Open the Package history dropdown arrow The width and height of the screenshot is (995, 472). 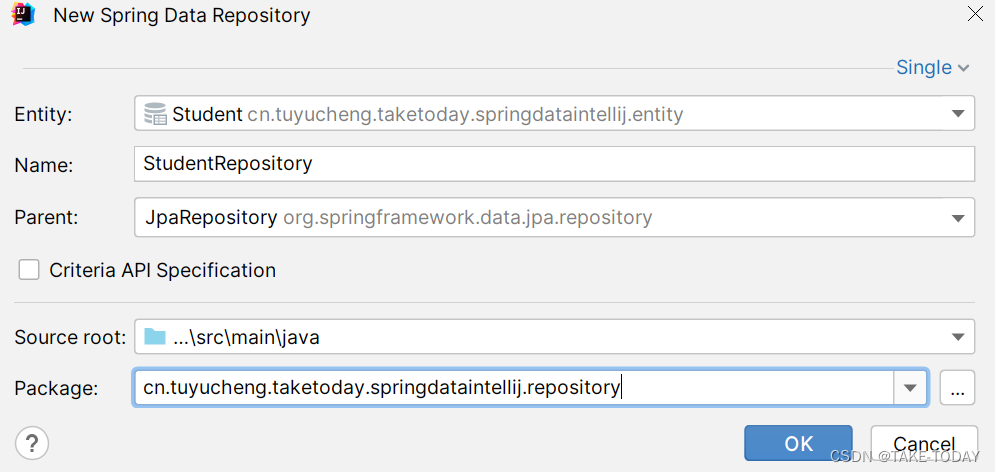(910, 388)
